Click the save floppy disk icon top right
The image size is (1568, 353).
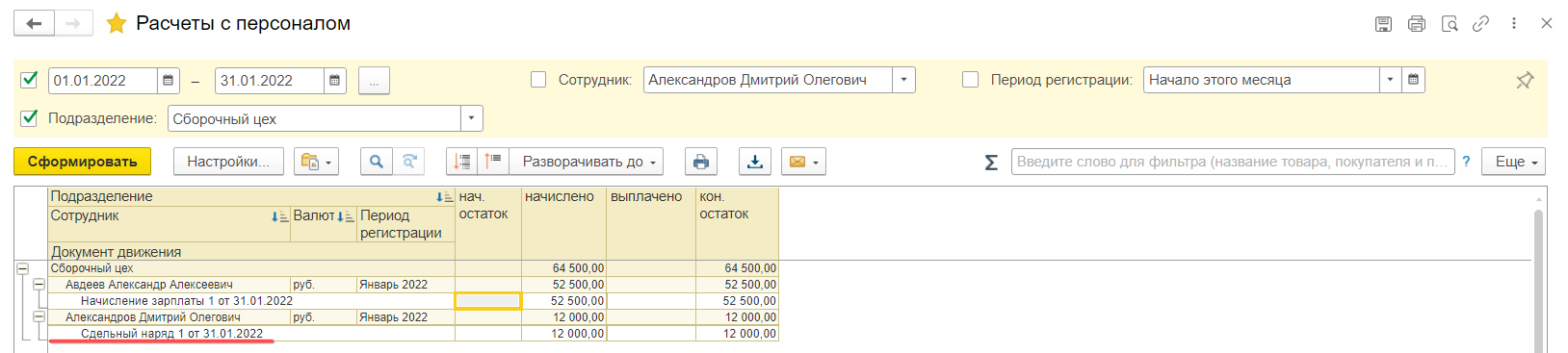[1383, 23]
